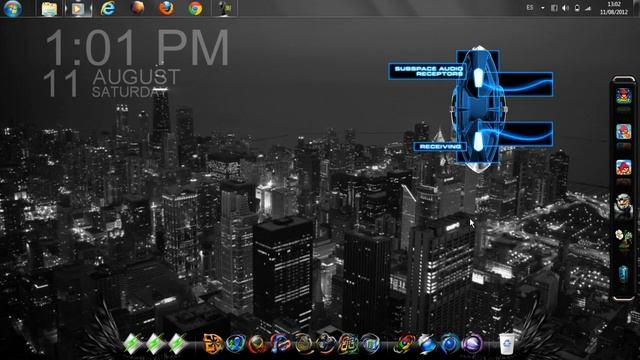The image size is (640, 360).
Task: Open the pinned app after Chrome in the taskbar
Action: coord(225,9)
